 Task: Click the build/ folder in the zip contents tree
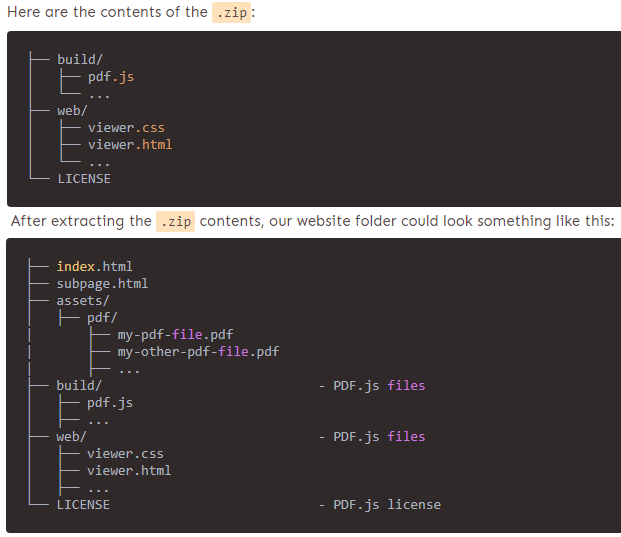pyautogui.click(x=78, y=60)
